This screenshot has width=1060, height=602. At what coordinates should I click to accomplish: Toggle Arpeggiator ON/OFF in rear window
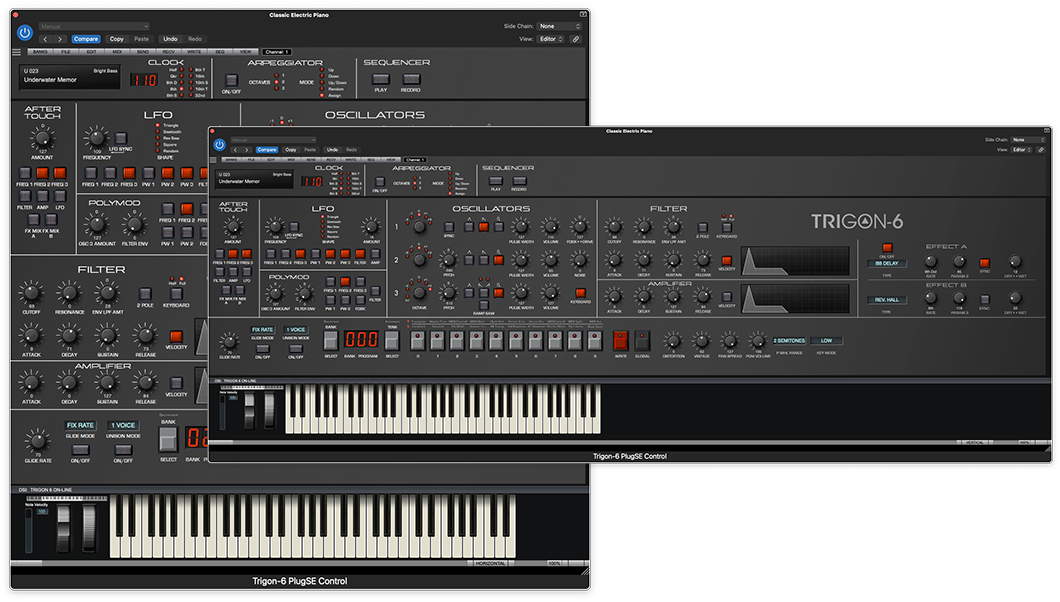(231, 80)
